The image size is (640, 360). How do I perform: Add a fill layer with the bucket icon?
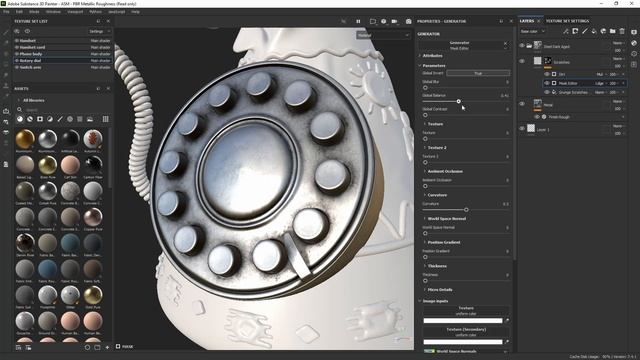tap(594, 31)
